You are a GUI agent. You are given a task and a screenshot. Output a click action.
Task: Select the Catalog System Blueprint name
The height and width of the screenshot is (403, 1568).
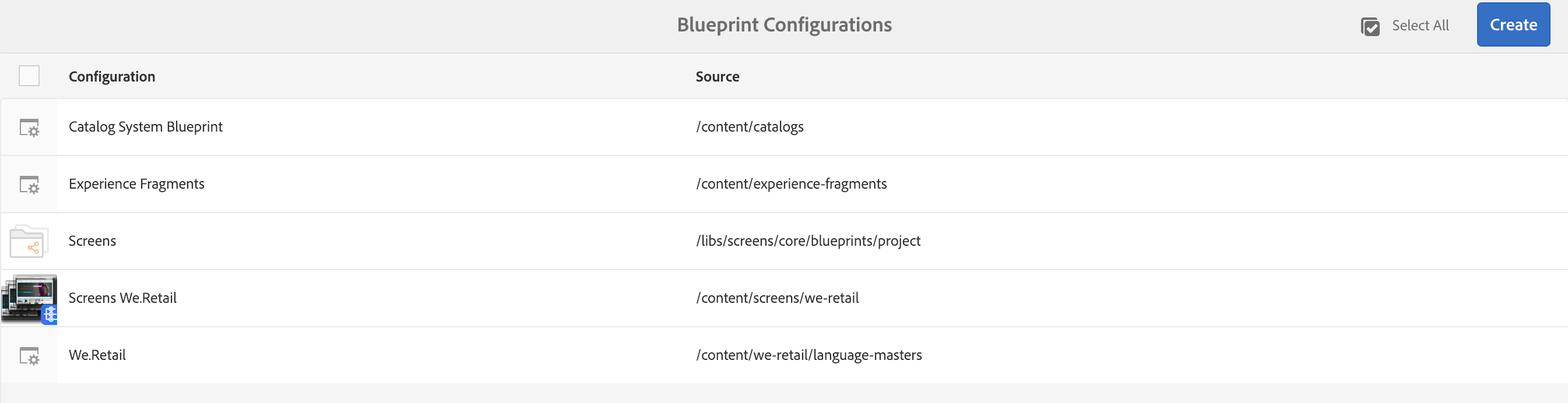(146, 127)
